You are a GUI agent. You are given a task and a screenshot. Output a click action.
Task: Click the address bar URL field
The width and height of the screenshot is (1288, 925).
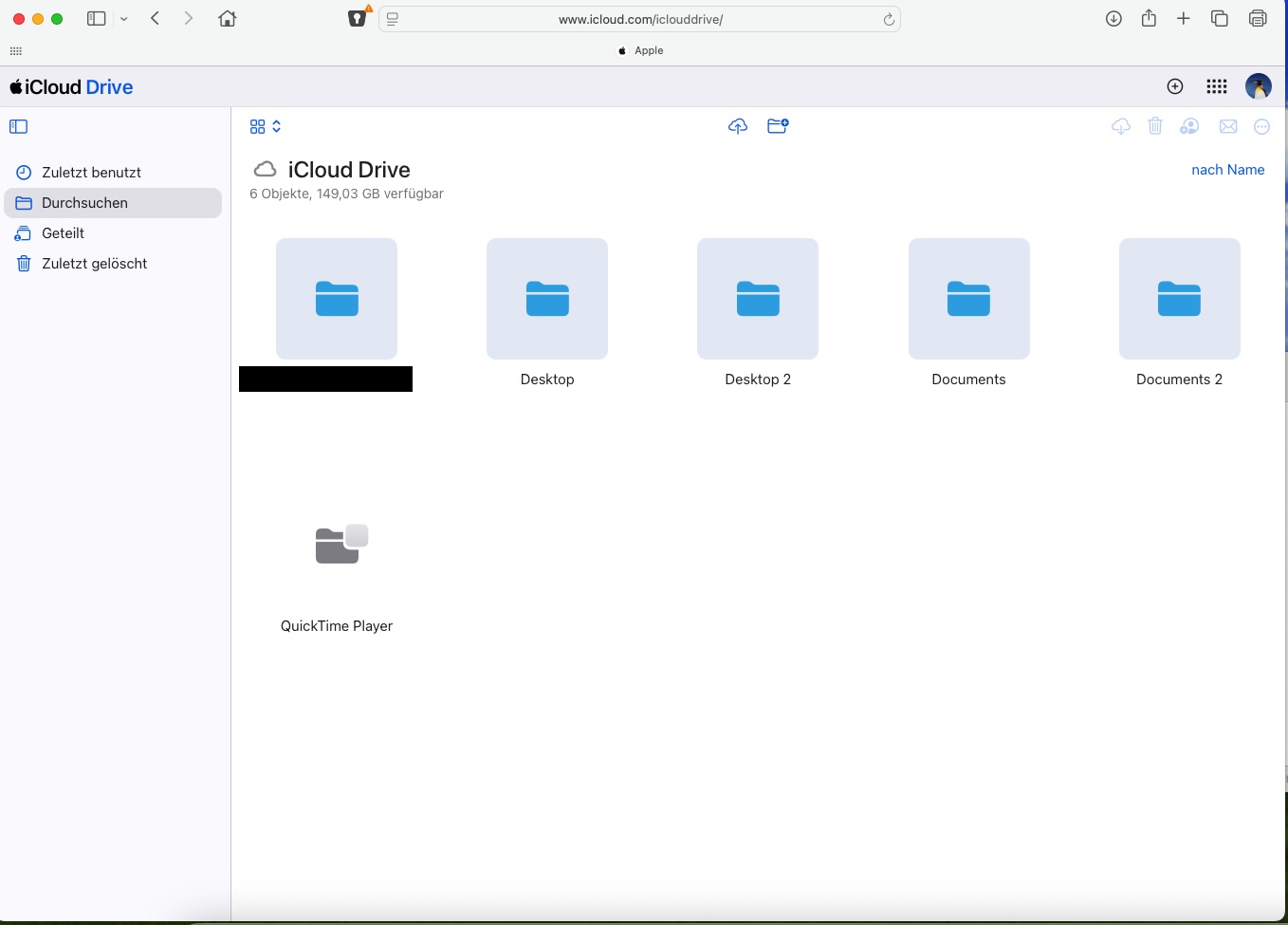tap(639, 19)
